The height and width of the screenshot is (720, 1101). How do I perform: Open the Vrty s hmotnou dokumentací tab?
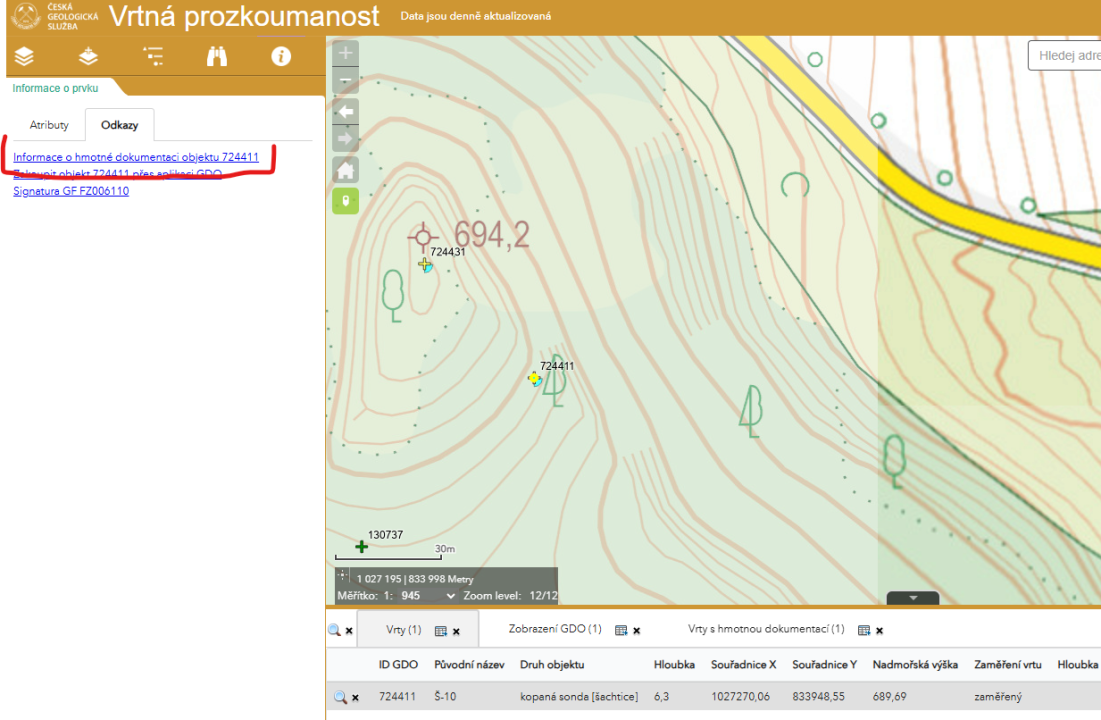tap(766, 629)
